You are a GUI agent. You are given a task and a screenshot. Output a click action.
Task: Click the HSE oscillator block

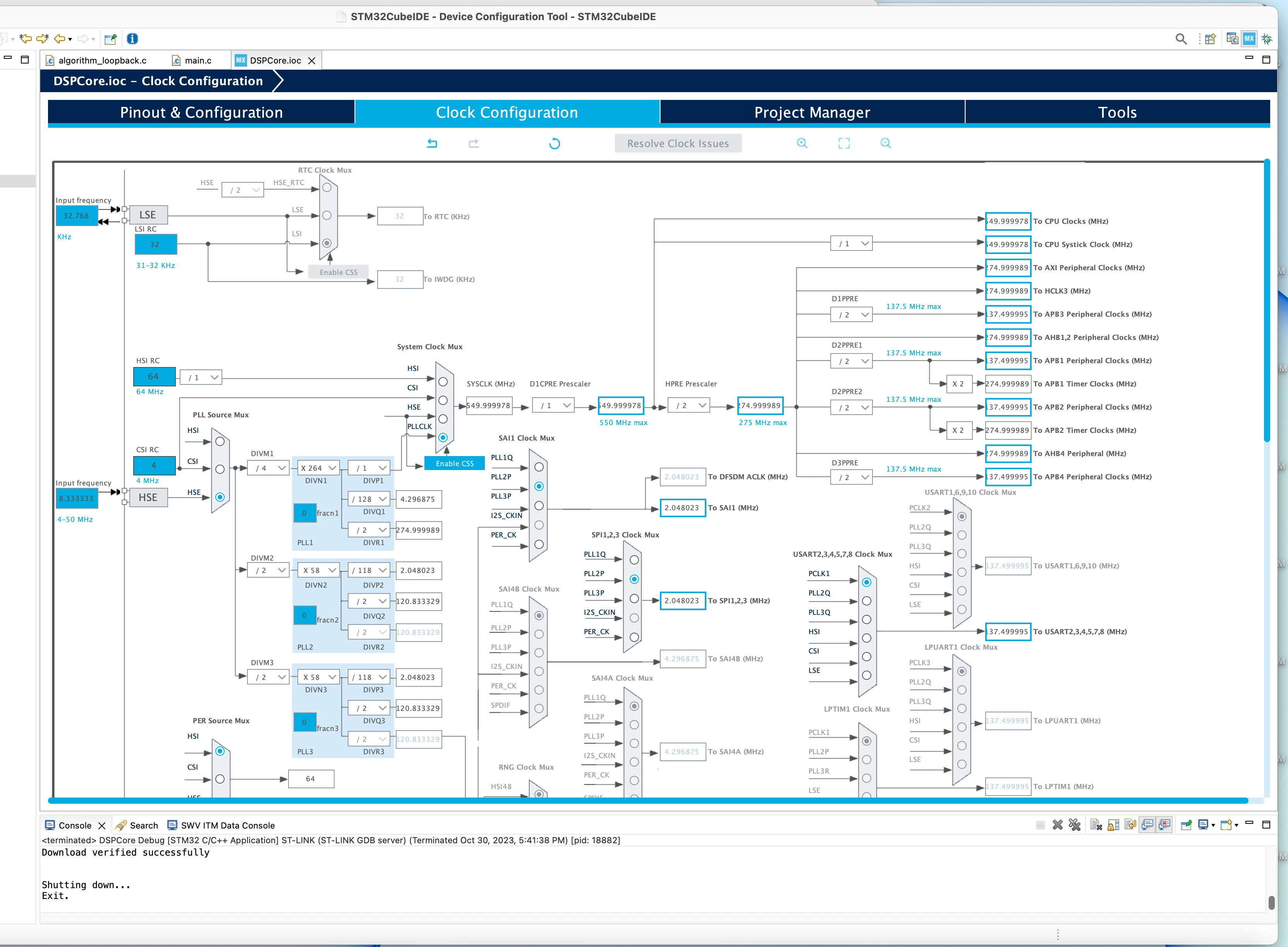click(x=148, y=498)
